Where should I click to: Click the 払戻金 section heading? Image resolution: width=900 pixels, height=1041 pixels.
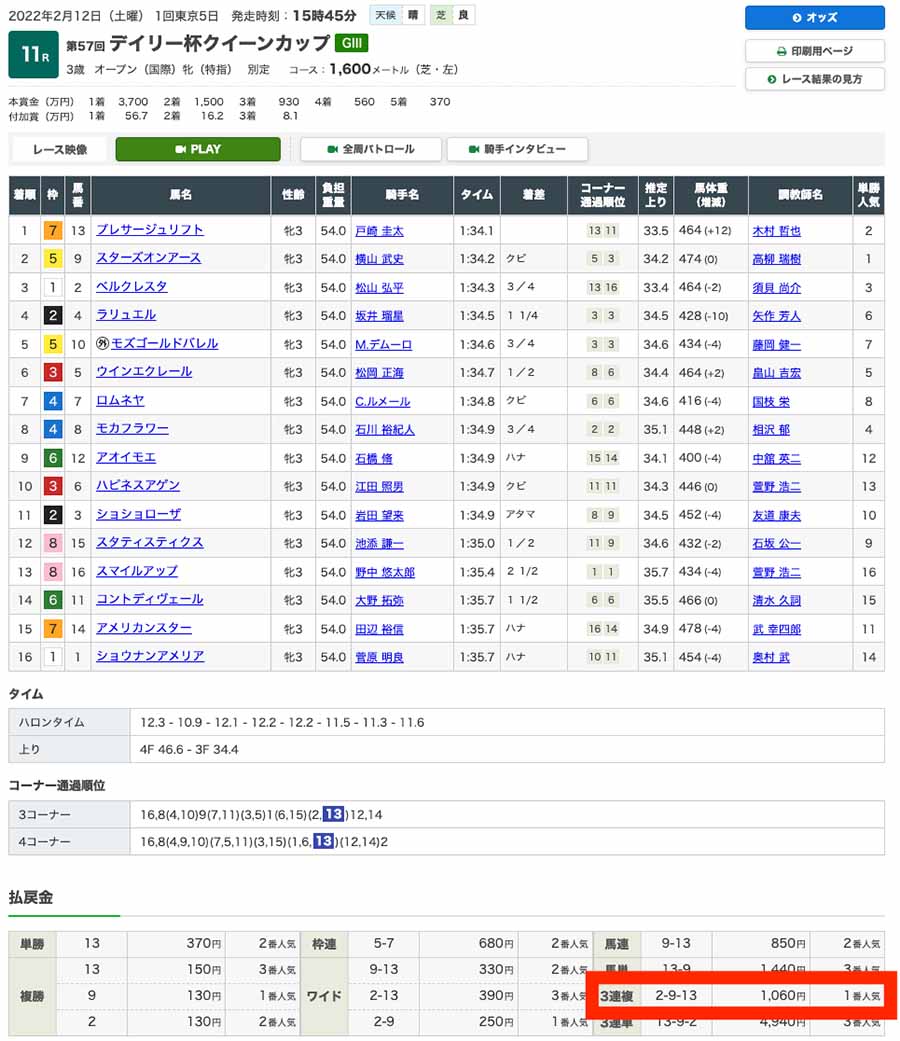[x=31, y=898]
